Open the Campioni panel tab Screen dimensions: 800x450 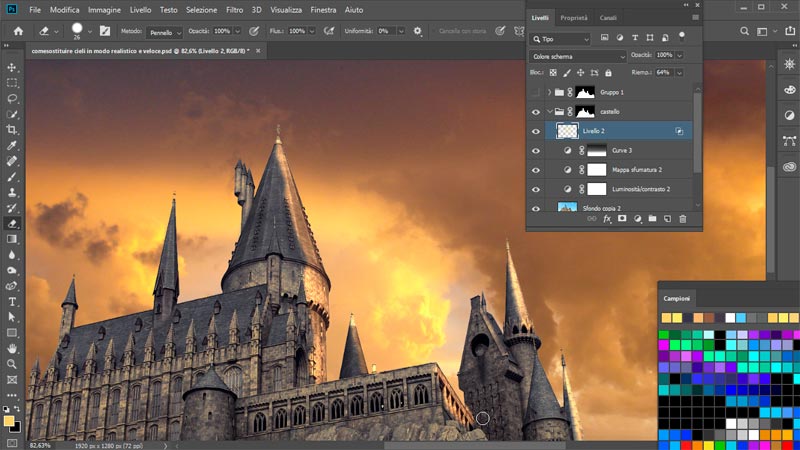(x=677, y=298)
